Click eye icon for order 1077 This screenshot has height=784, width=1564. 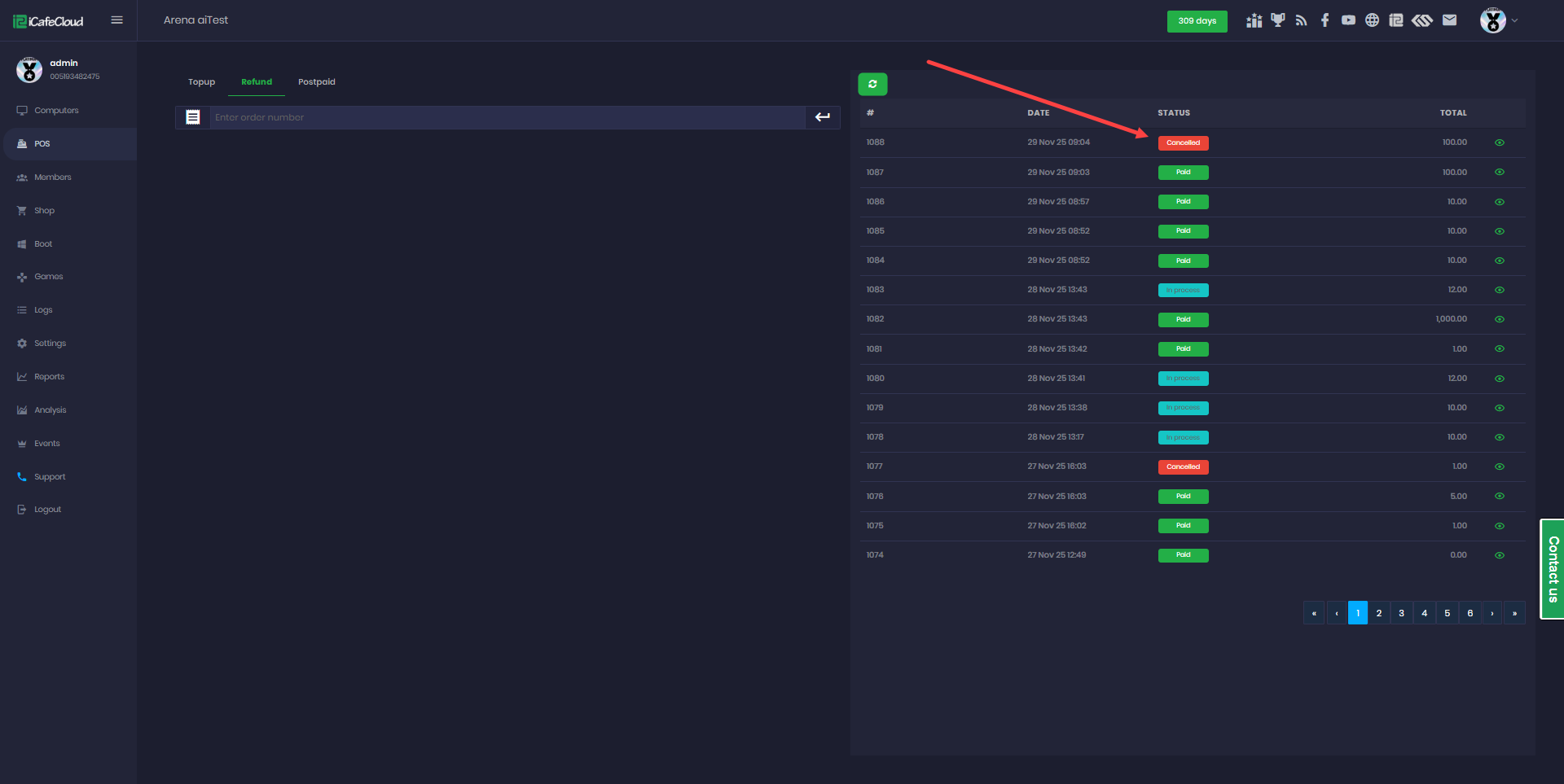1499,466
